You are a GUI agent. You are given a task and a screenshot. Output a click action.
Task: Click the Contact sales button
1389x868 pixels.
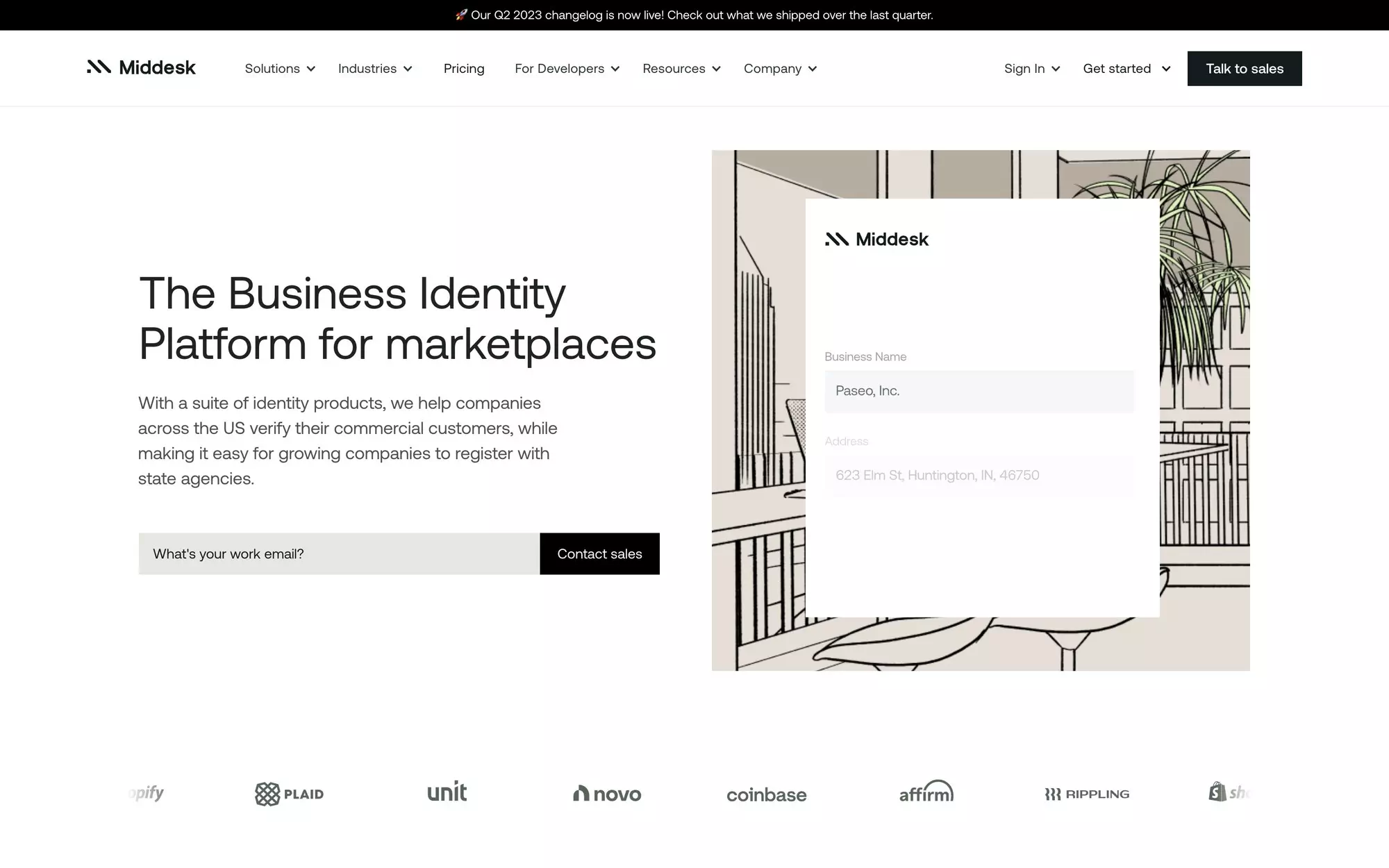[599, 554]
